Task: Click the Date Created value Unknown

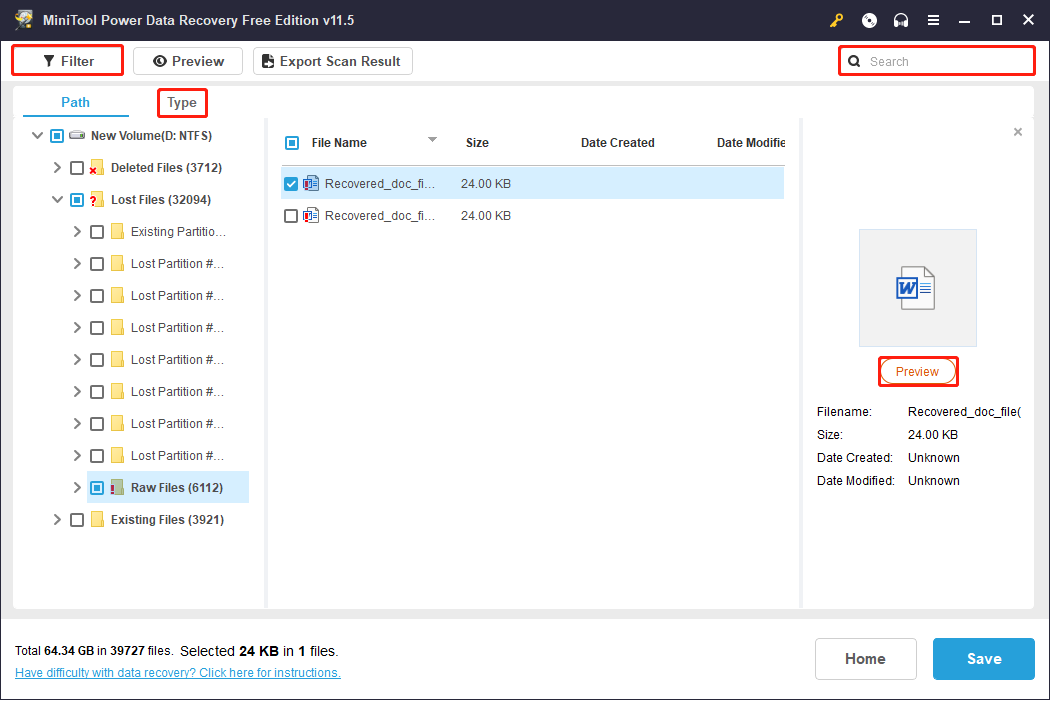Action: click(934, 458)
